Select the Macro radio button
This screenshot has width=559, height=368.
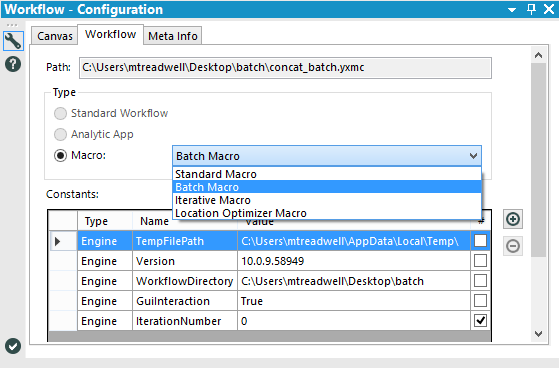coord(60,155)
